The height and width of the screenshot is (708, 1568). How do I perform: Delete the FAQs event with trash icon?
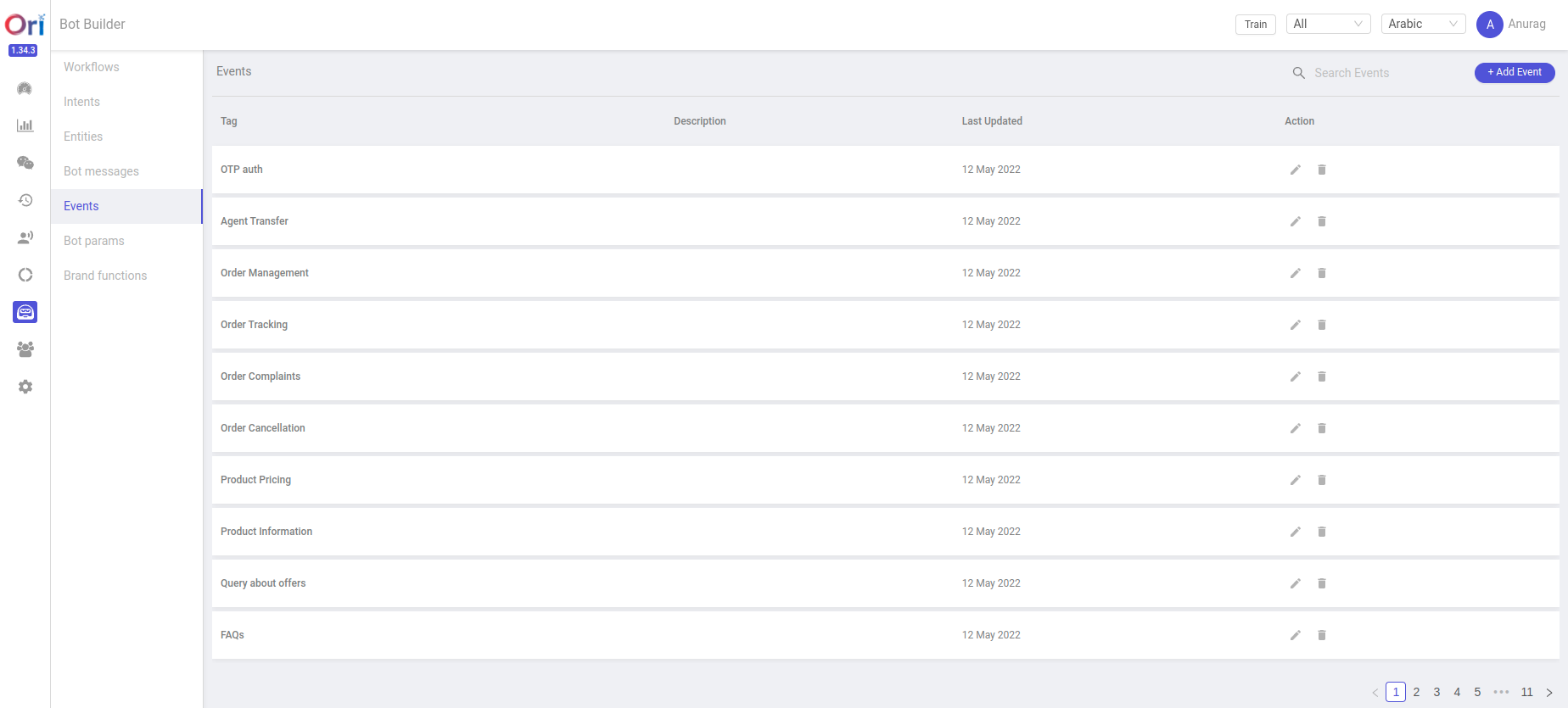(1321, 635)
